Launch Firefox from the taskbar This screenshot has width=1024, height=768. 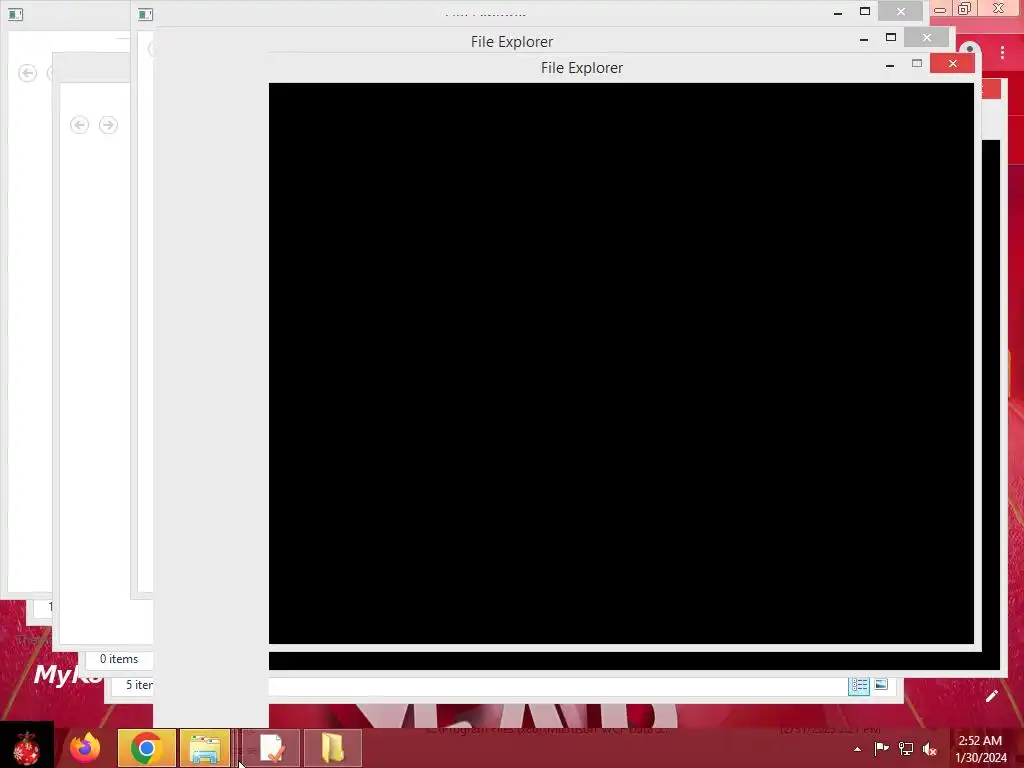(x=85, y=748)
